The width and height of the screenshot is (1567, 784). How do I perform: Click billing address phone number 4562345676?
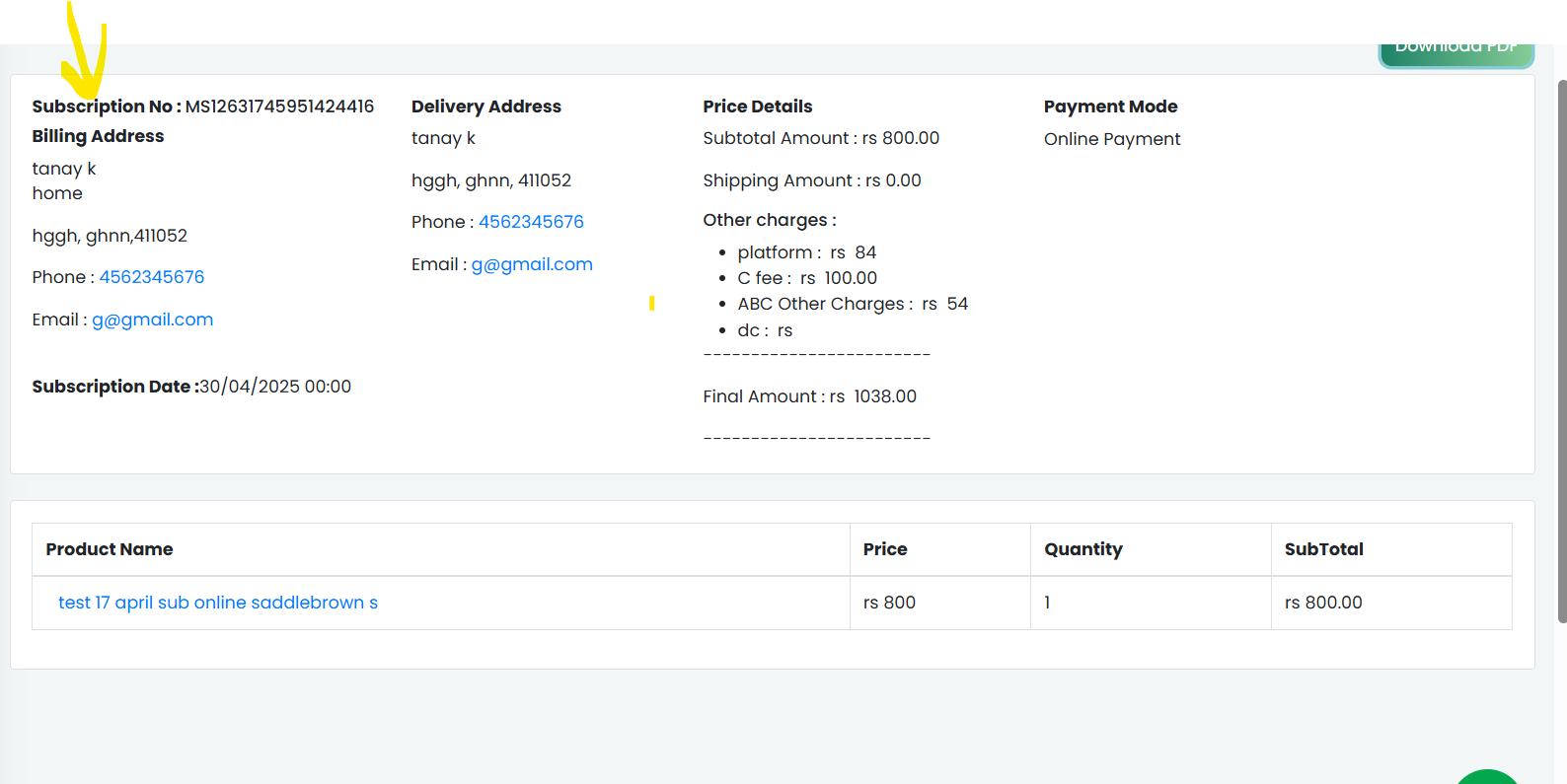click(152, 277)
